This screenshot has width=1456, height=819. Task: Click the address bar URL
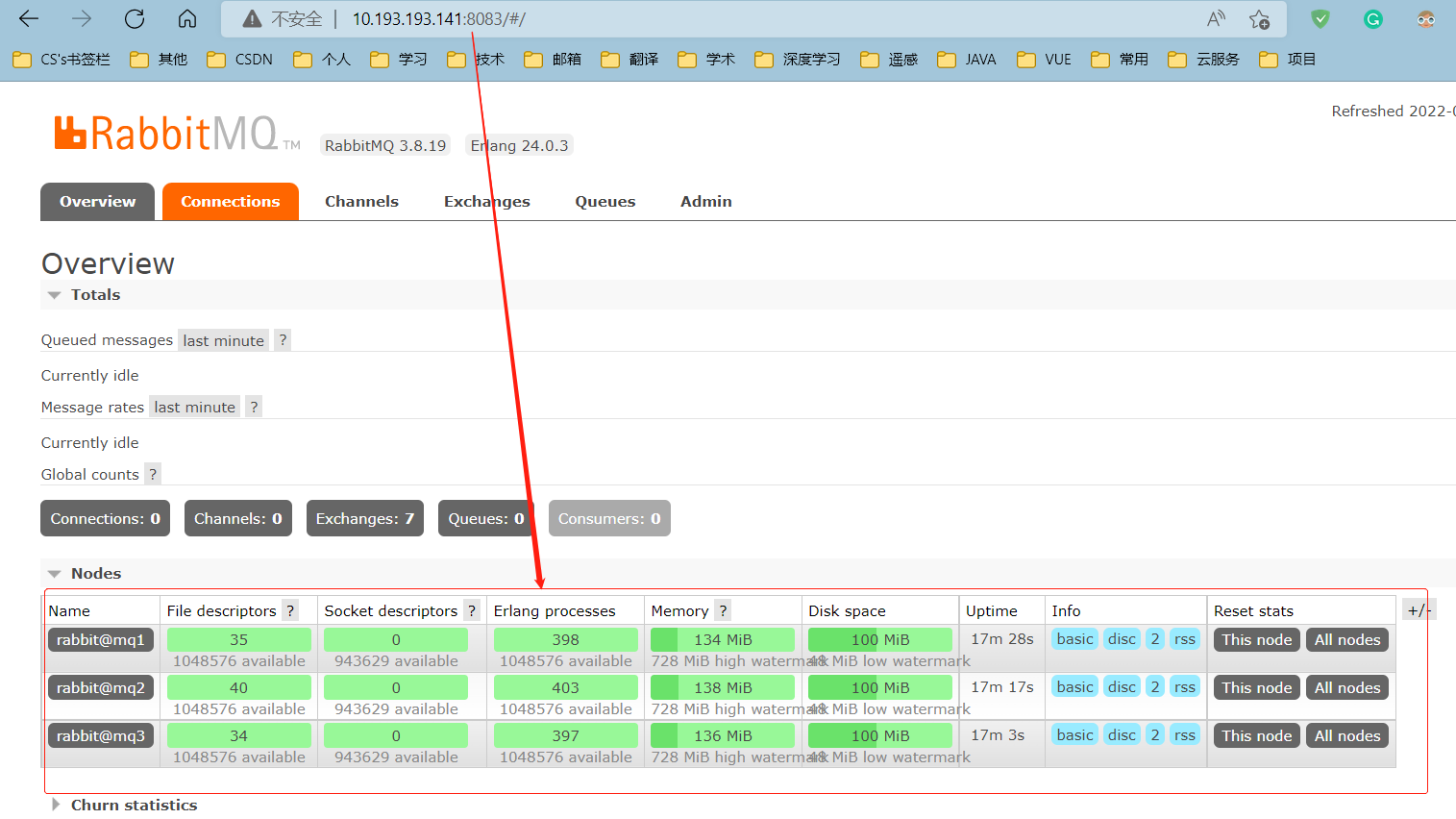(x=438, y=19)
